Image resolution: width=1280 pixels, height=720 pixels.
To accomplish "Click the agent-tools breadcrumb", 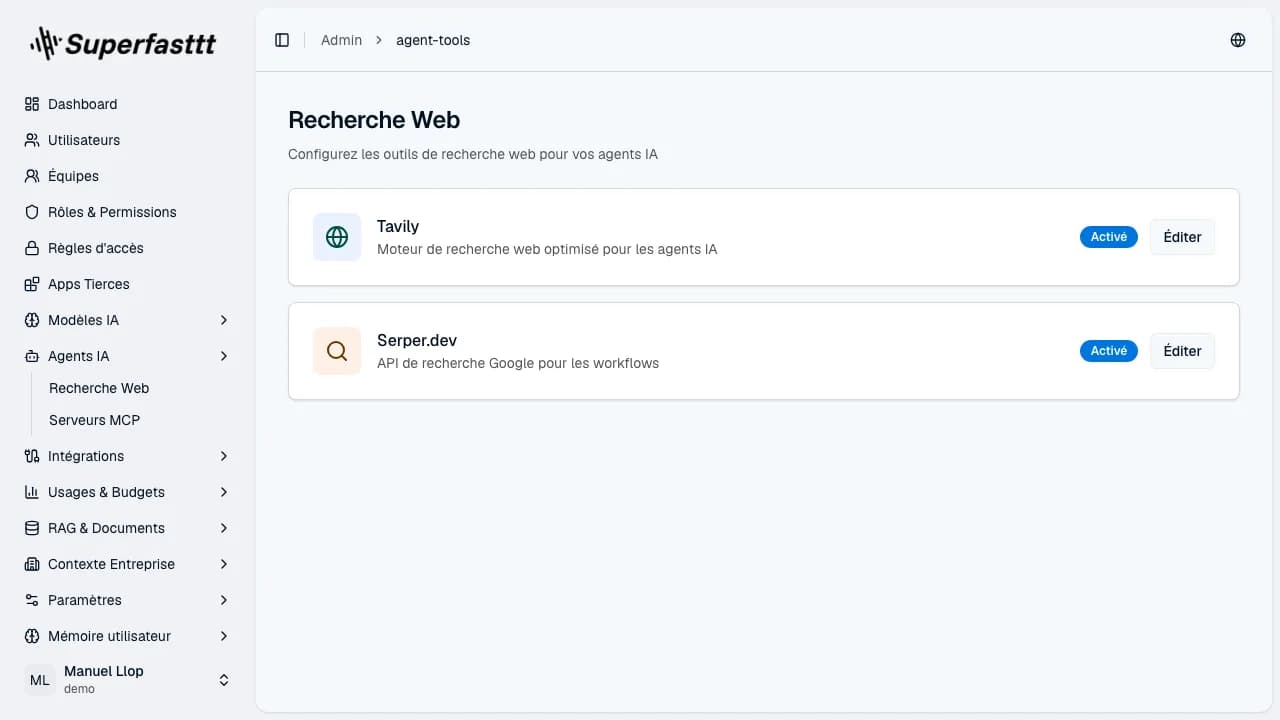I will [x=433, y=40].
